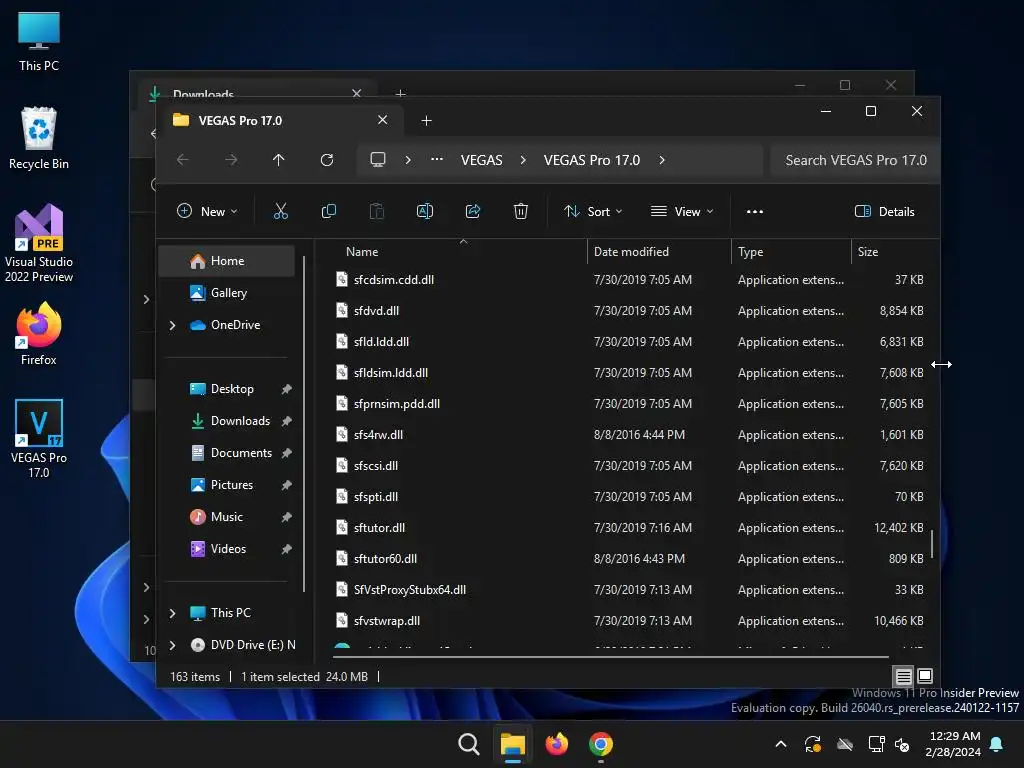
Task: Click the Share icon in toolbar
Action: coord(473,211)
